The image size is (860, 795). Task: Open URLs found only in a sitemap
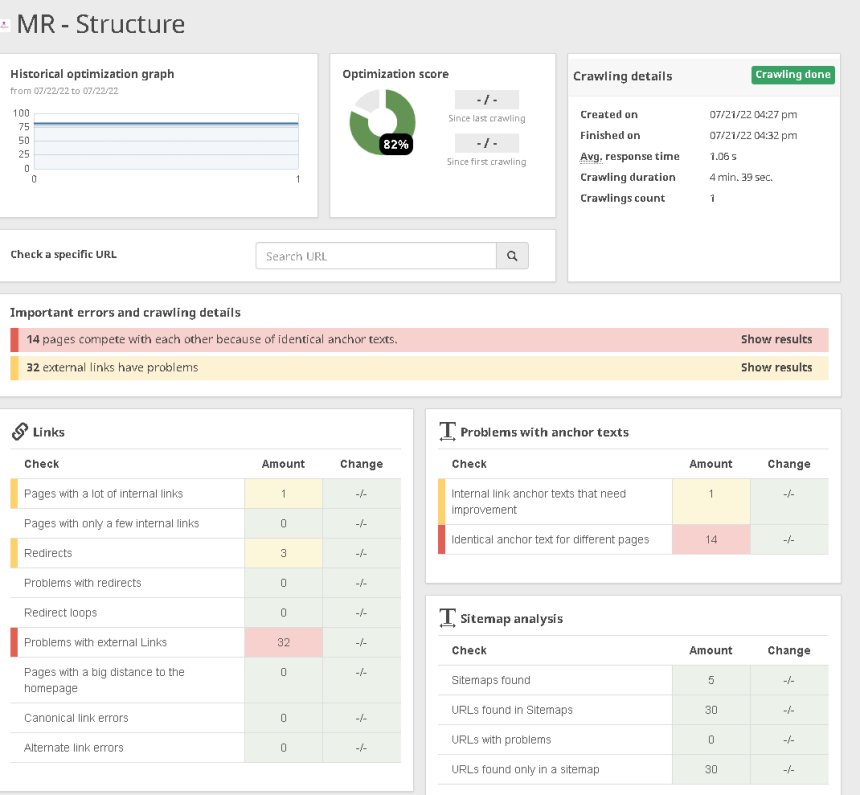coord(525,769)
